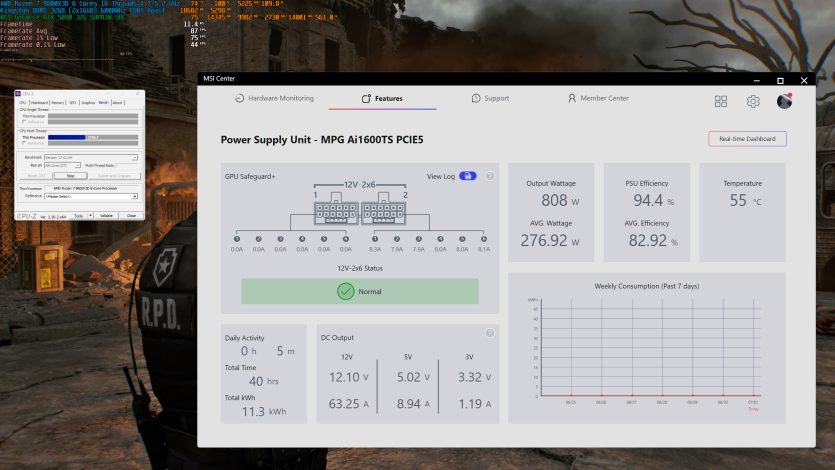835x470 pixels.
Task: Click the Member Center person icon
Action: click(572, 98)
